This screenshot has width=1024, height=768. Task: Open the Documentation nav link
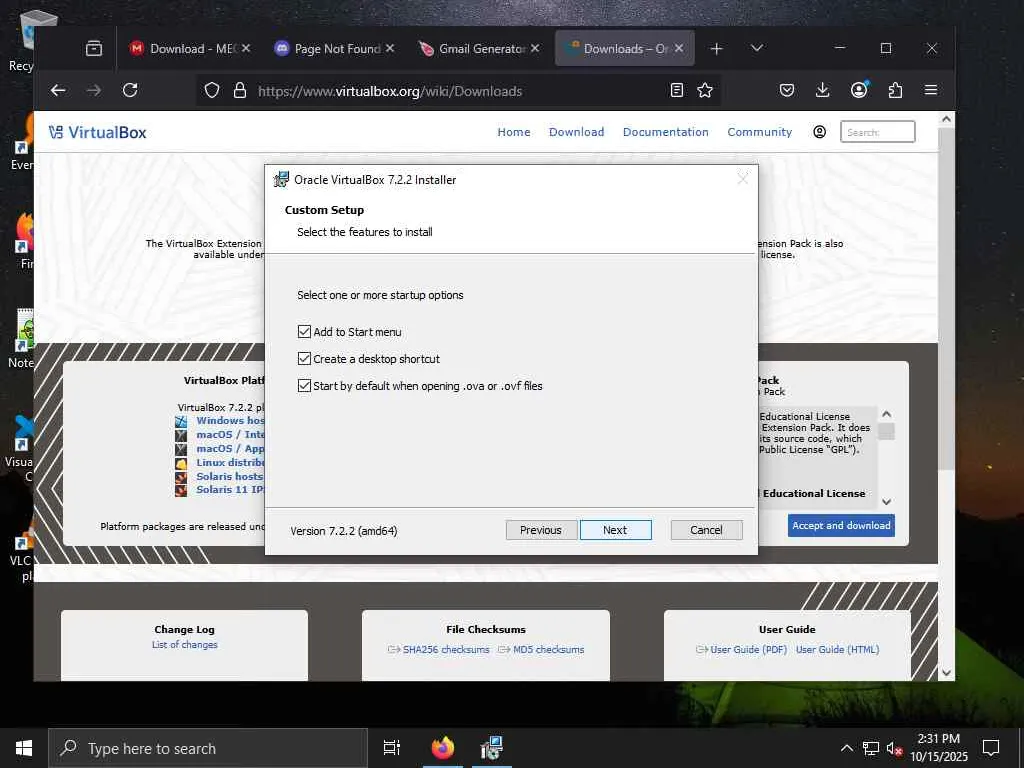(x=665, y=132)
